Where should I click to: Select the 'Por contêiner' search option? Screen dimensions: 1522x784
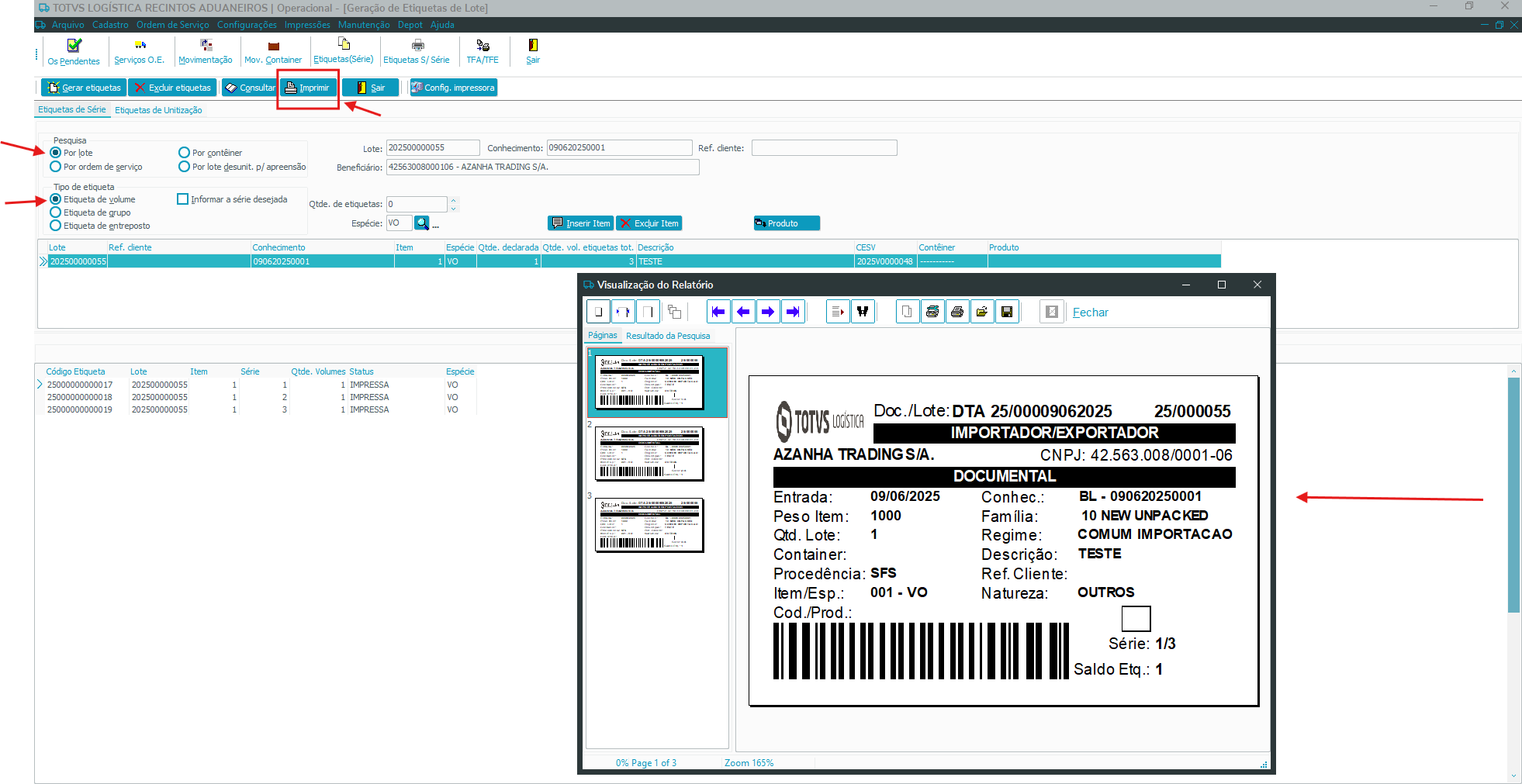point(185,153)
